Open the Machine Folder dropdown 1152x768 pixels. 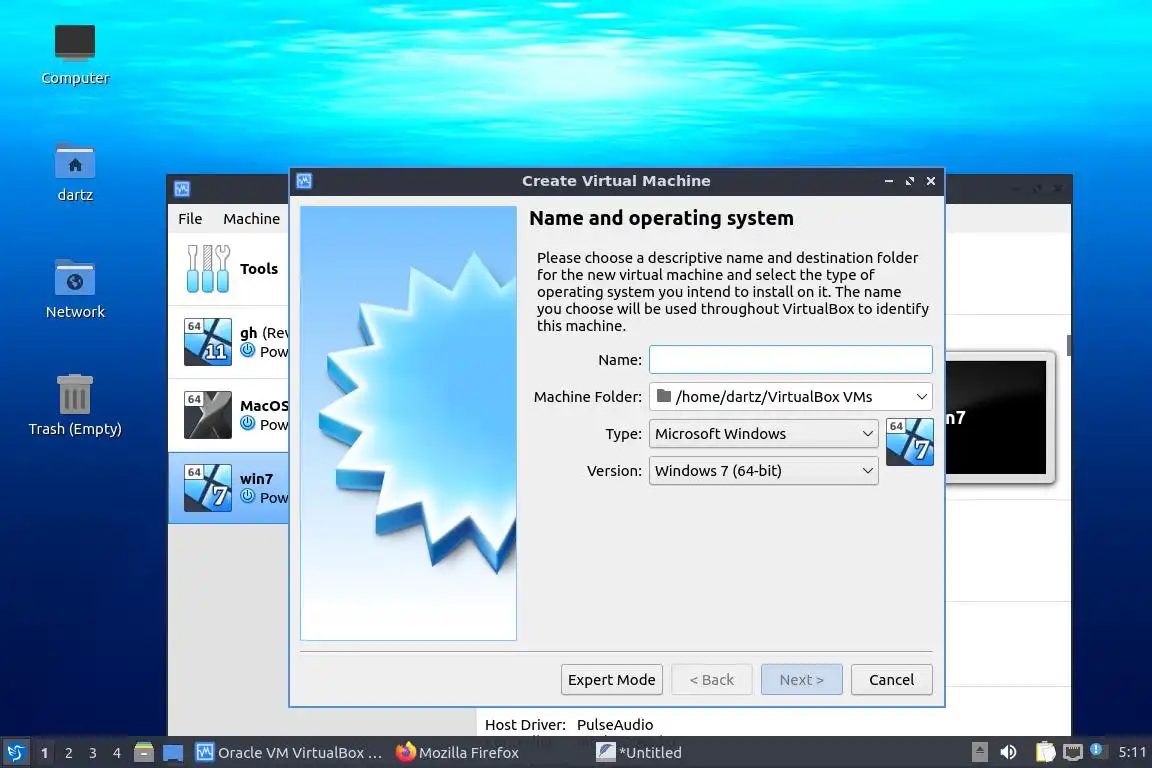(x=791, y=396)
